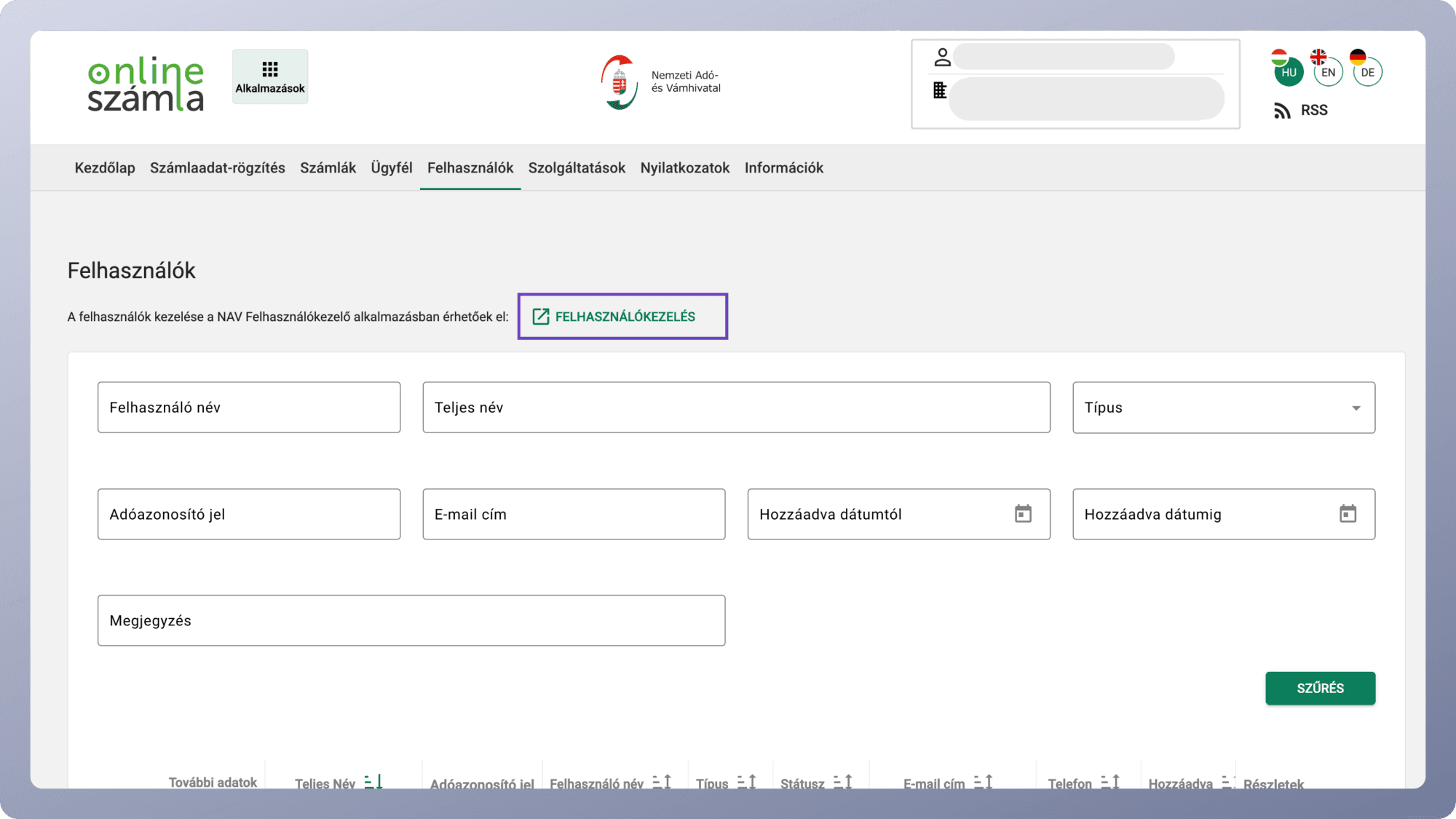Open the Nyilatkozatok menu
1456x819 pixels.
[685, 168]
